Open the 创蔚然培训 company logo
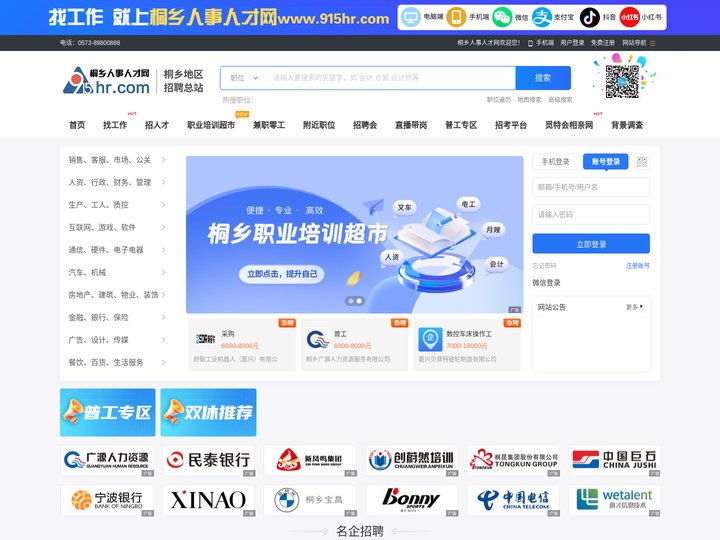The width and height of the screenshot is (720, 540). coord(411,460)
